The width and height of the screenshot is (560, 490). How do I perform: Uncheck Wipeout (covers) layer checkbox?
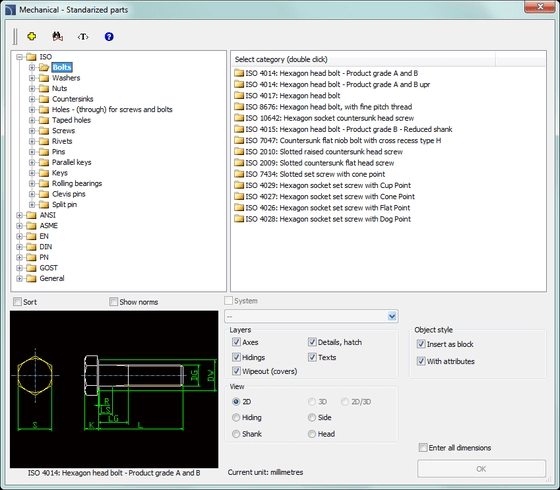[x=236, y=371]
